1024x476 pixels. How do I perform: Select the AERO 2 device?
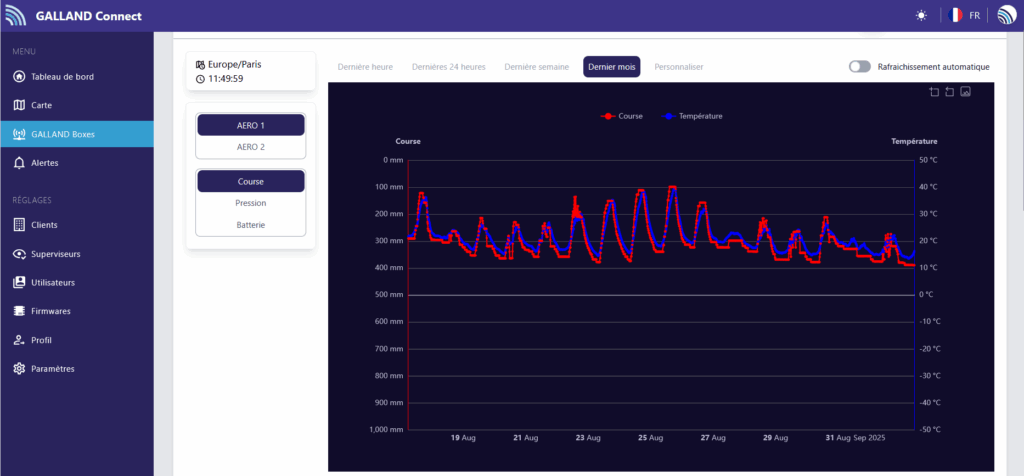pyautogui.click(x=251, y=147)
